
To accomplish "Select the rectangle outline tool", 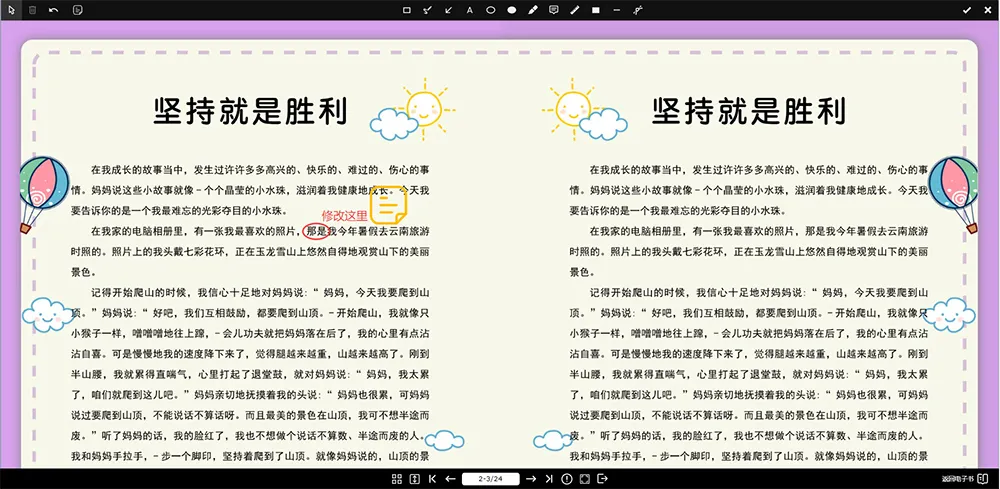I will pos(407,10).
